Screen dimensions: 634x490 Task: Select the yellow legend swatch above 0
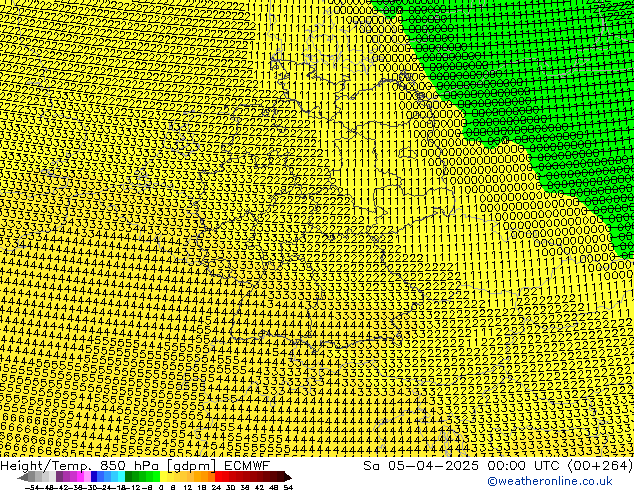coord(164,476)
